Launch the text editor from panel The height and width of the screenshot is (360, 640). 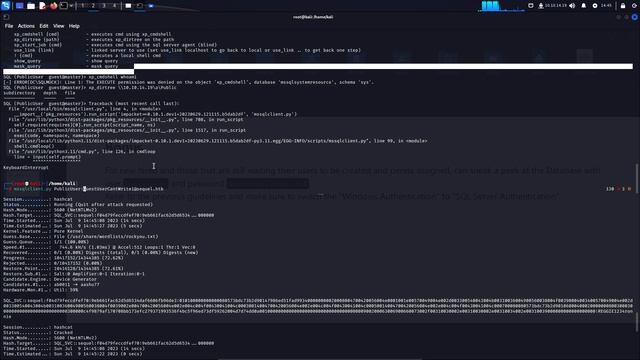(x=42, y=6)
